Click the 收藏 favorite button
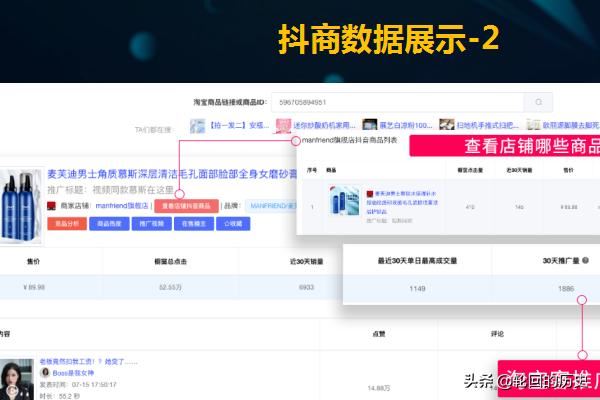Viewport: 600px width, 400px height. tap(233, 224)
